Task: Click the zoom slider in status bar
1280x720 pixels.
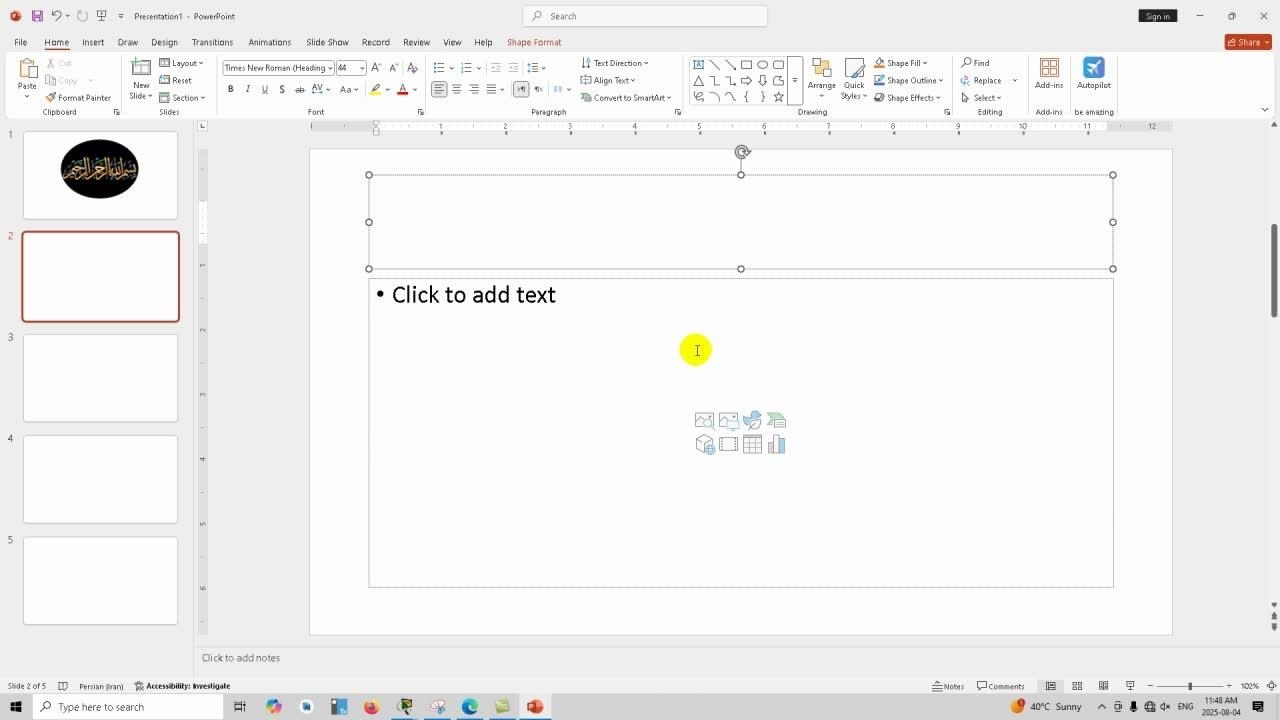Action: coord(1189,686)
